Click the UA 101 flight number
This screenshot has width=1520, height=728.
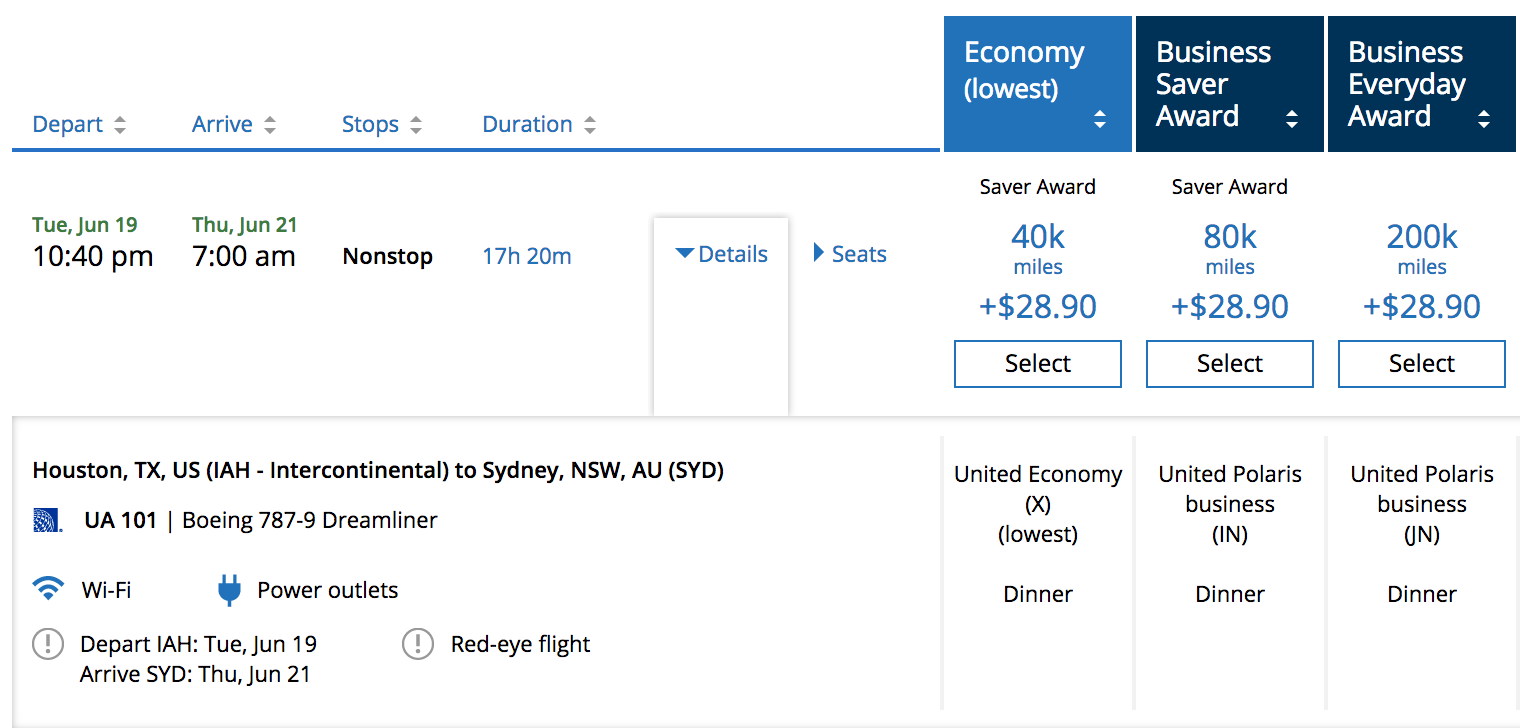coord(120,521)
